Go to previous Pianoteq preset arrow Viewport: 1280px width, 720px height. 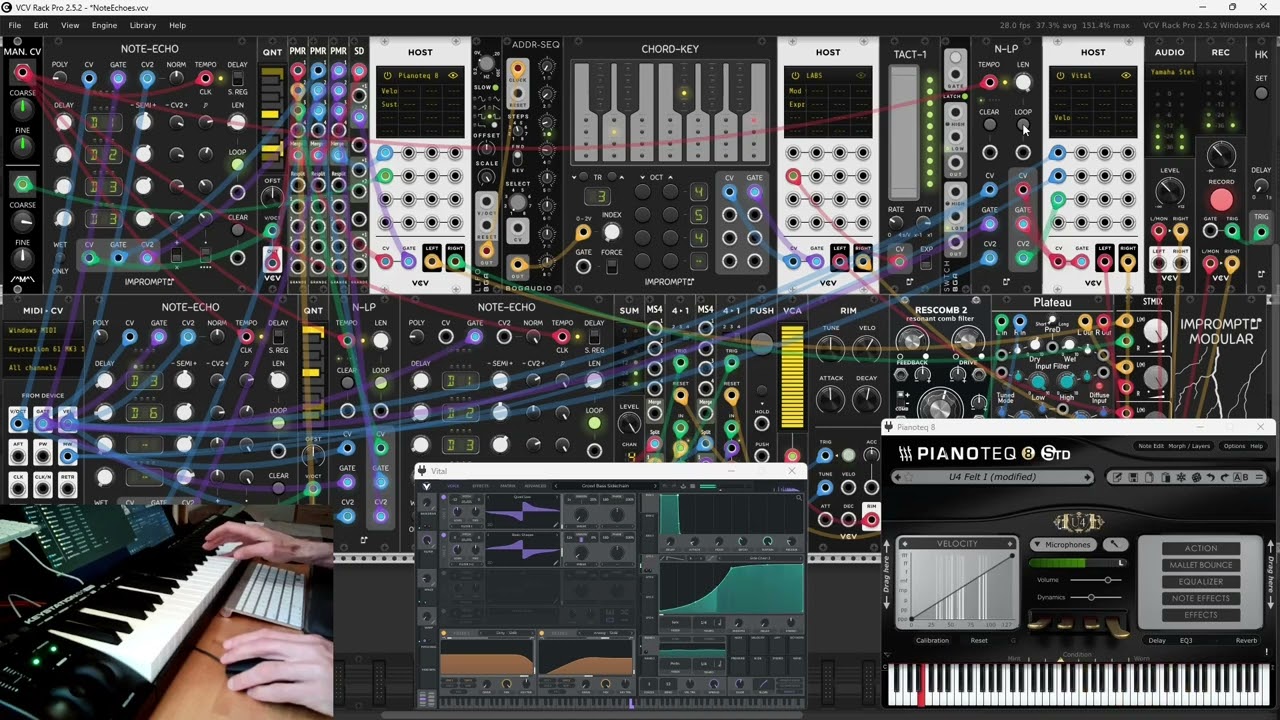[x=898, y=477]
